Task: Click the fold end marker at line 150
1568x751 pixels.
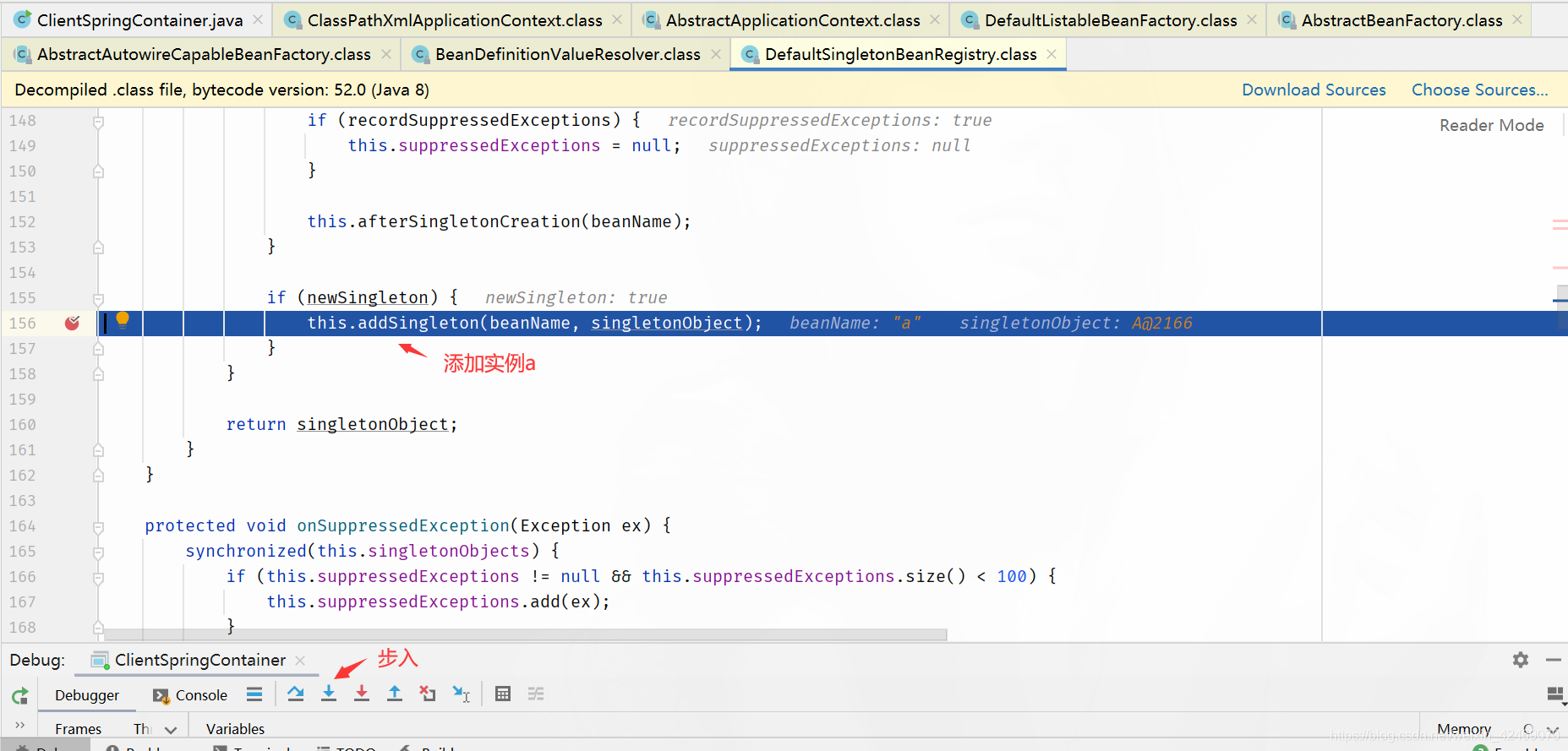Action: pyautogui.click(x=98, y=171)
